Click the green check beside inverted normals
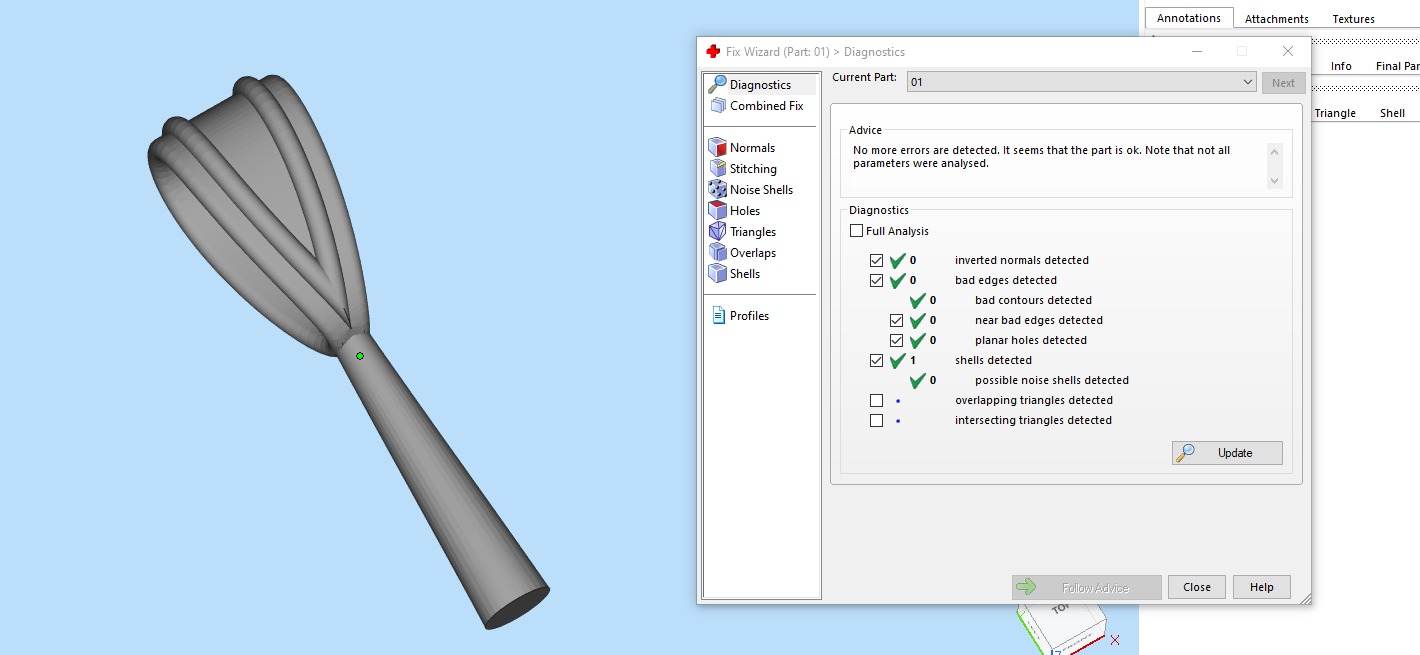The image size is (1420, 655). point(897,260)
